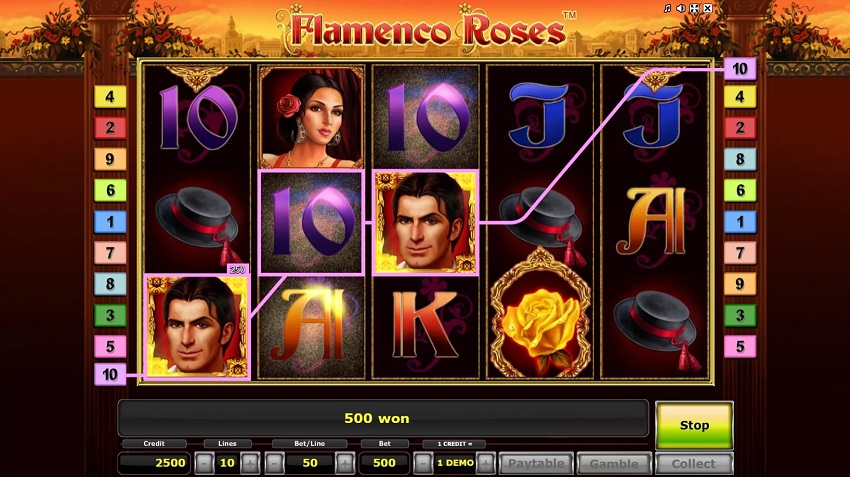Select red payline 2 marker on left

(110, 128)
